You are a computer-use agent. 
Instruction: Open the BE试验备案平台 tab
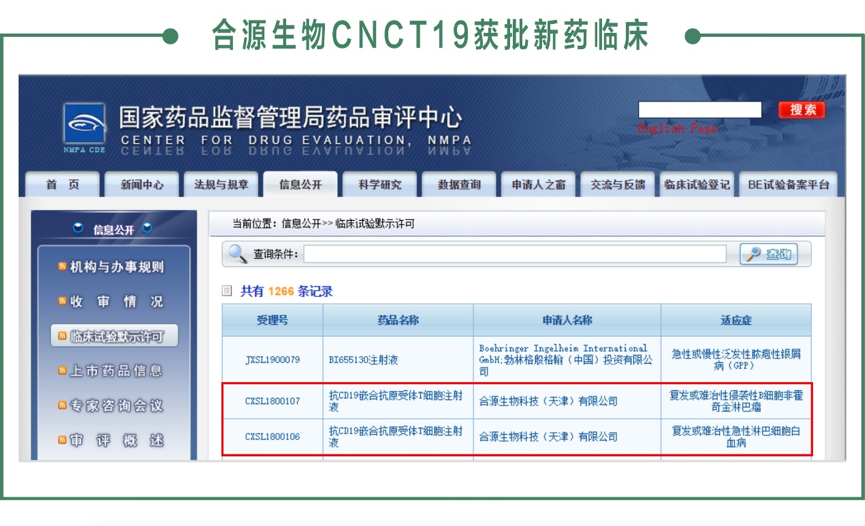tap(788, 184)
